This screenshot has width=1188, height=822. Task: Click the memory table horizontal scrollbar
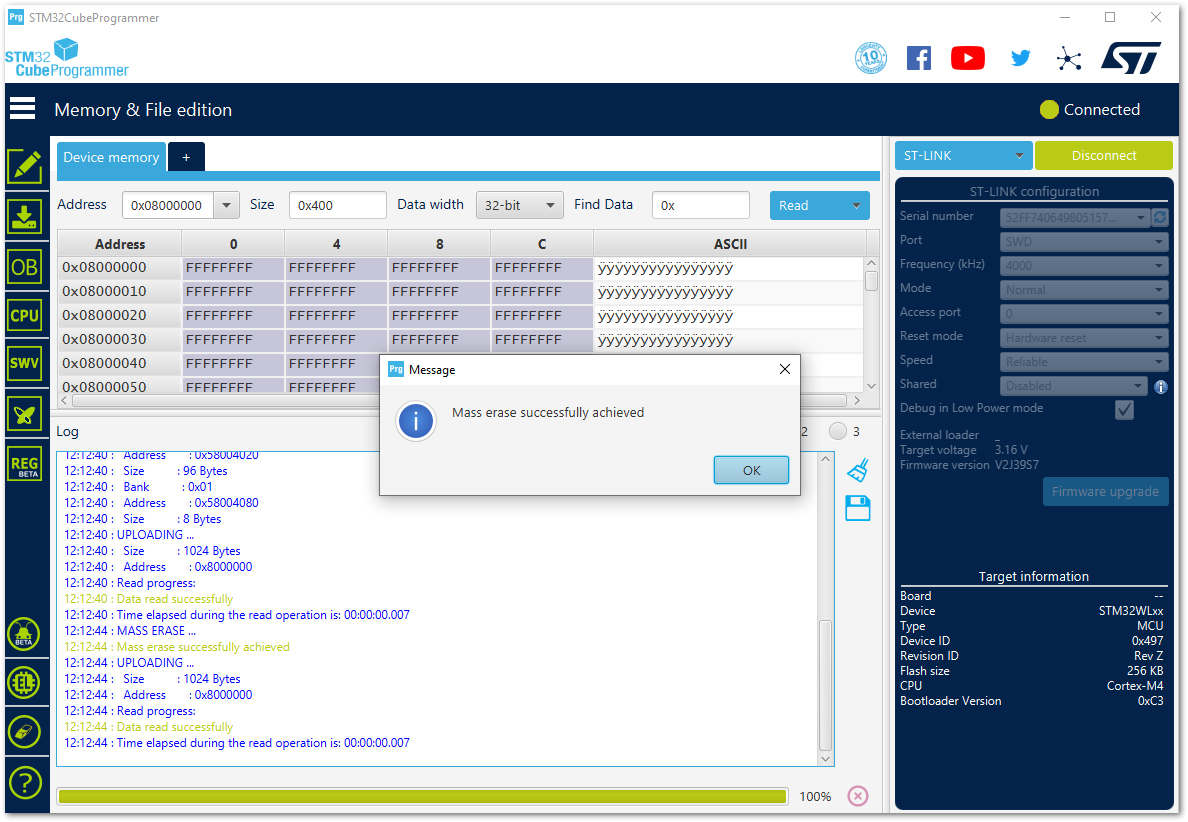pyautogui.click(x=461, y=400)
